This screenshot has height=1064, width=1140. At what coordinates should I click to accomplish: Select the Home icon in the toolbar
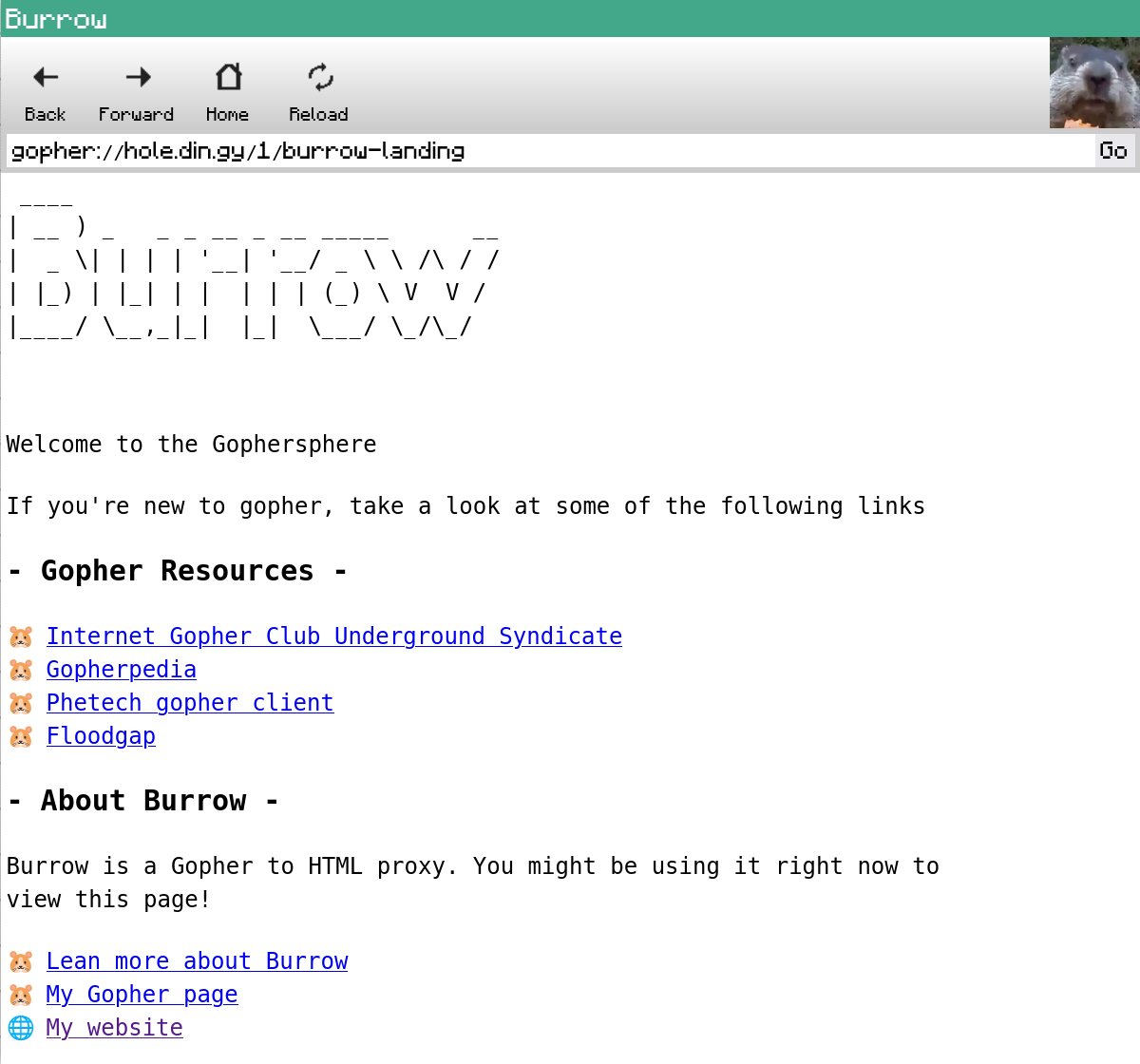[x=227, y=76]
